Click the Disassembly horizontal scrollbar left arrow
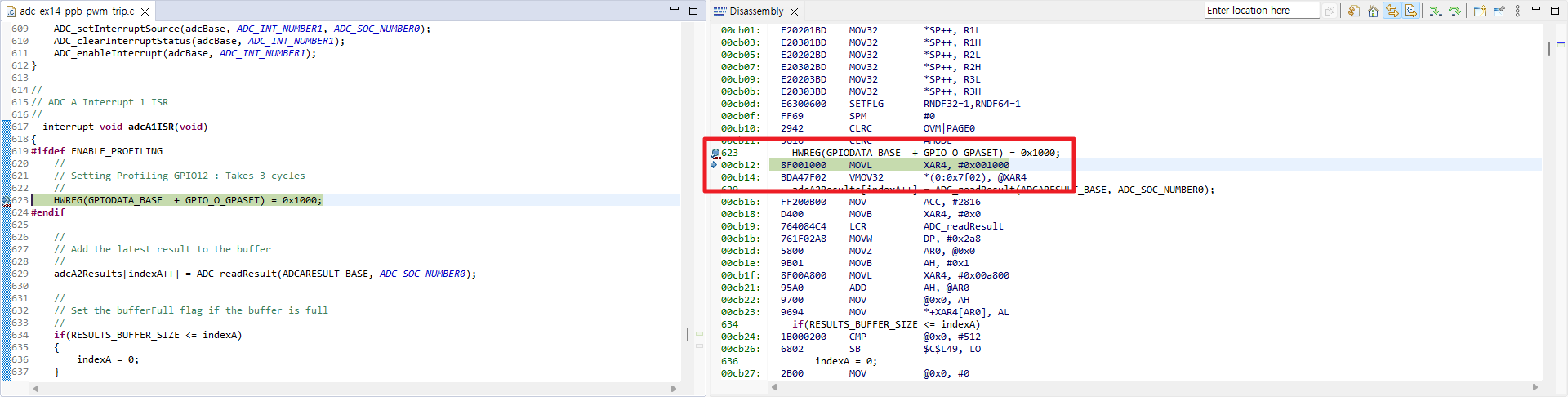This screenshot has width=1568, height=397. 774,387
